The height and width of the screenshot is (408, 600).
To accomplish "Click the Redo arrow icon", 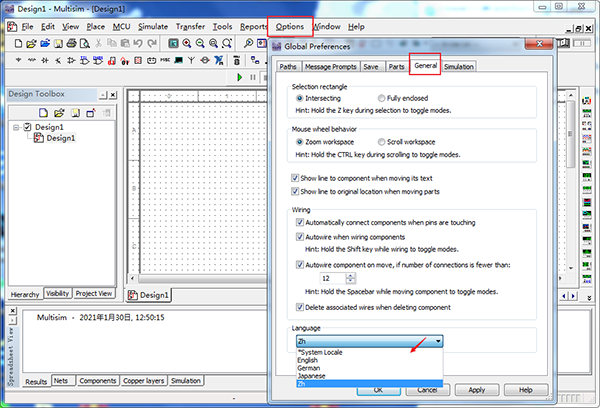I will click(154, 44).
